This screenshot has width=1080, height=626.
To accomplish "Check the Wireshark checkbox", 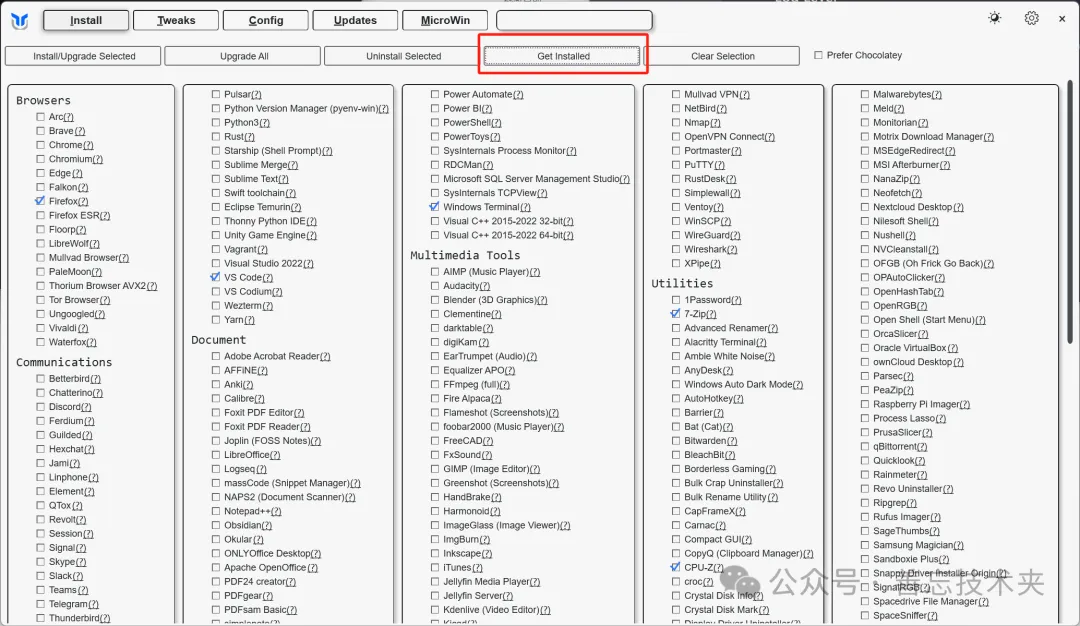I will 676,249.
